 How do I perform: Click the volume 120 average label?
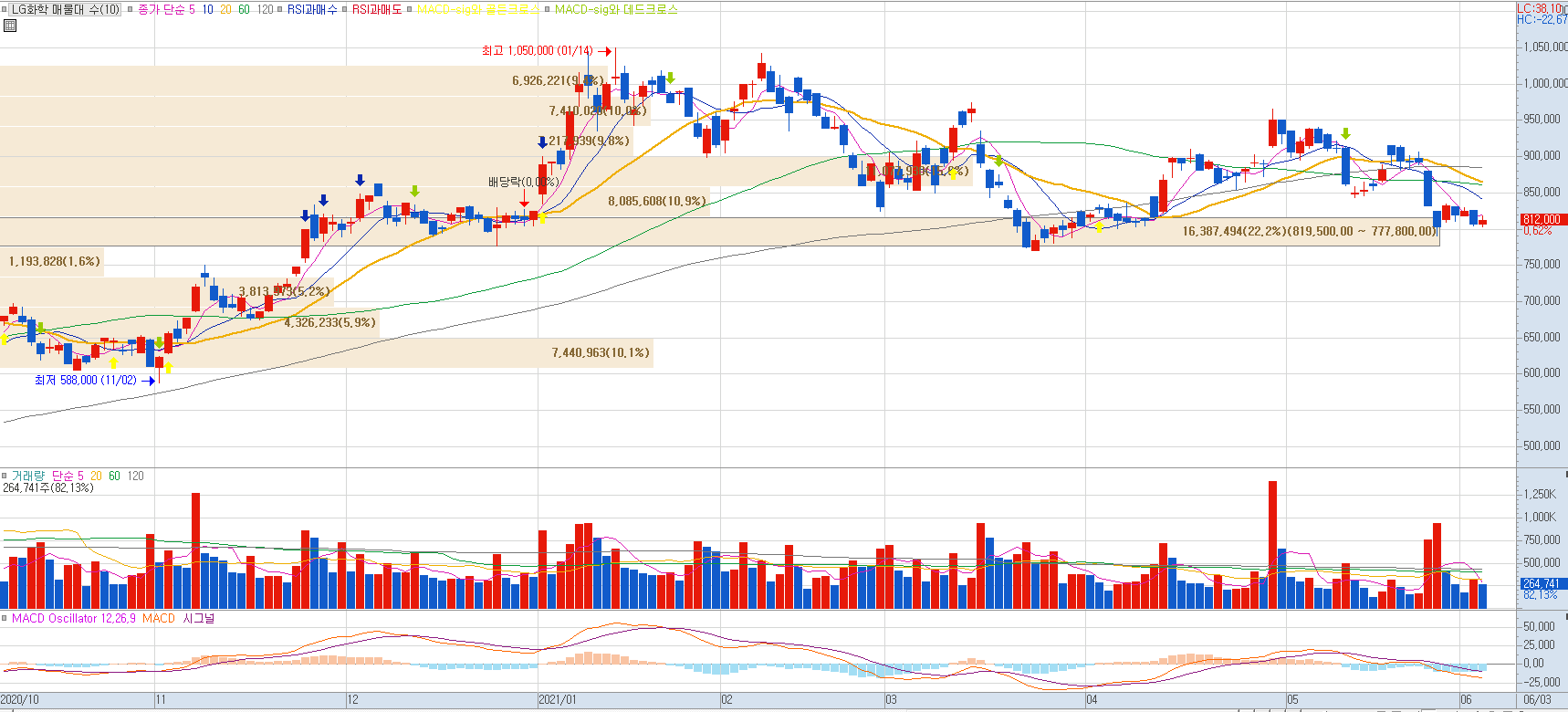pos(135,476)
